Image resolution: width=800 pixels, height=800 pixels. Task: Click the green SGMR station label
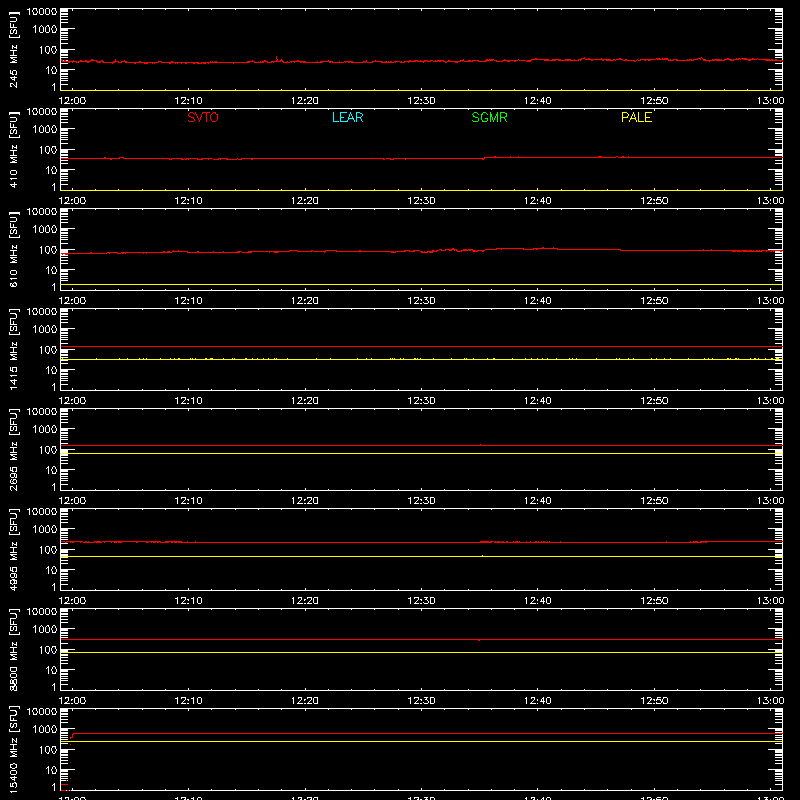[489, 117]
